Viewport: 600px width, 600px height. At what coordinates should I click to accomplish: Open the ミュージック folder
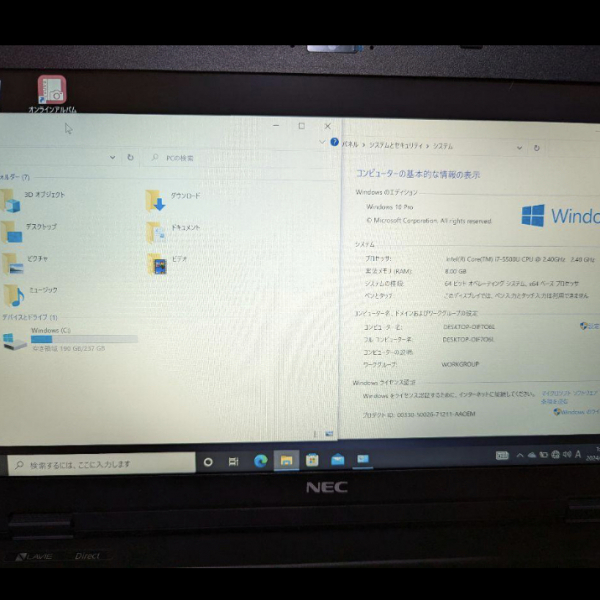click(30, 295)
